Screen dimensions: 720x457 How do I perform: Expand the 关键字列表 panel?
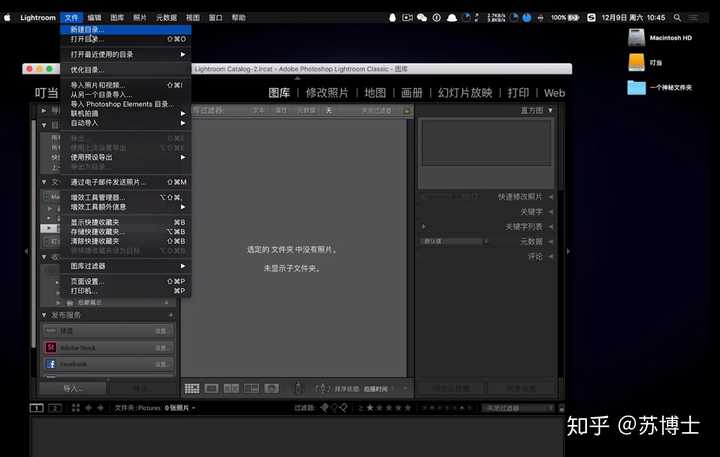(551, 226)
